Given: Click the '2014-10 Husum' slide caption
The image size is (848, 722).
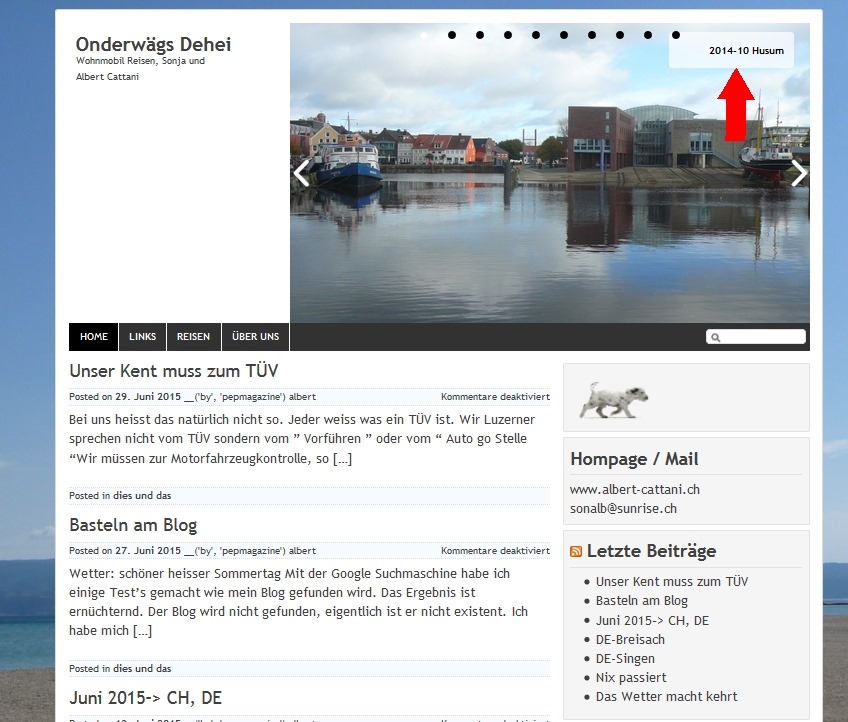Looking at the screenshot, I should coord(746,51).
